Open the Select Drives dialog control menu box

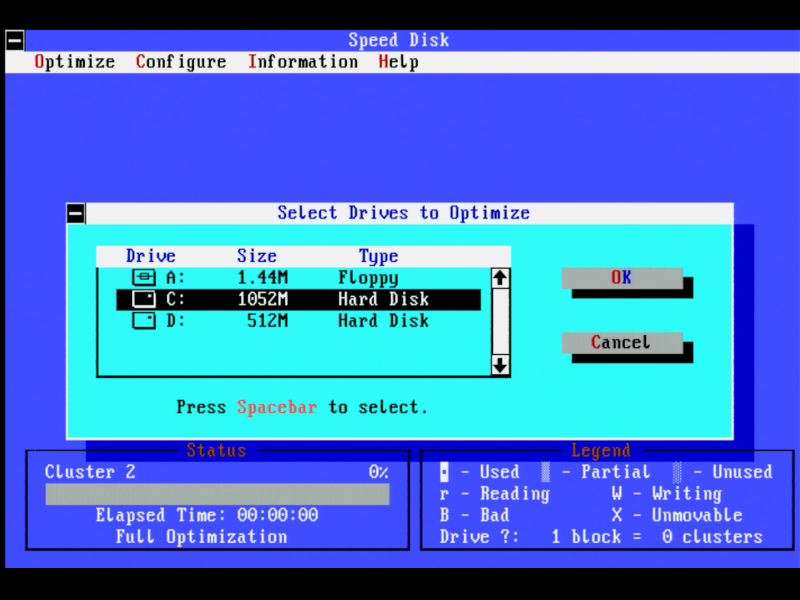[76, 213]
